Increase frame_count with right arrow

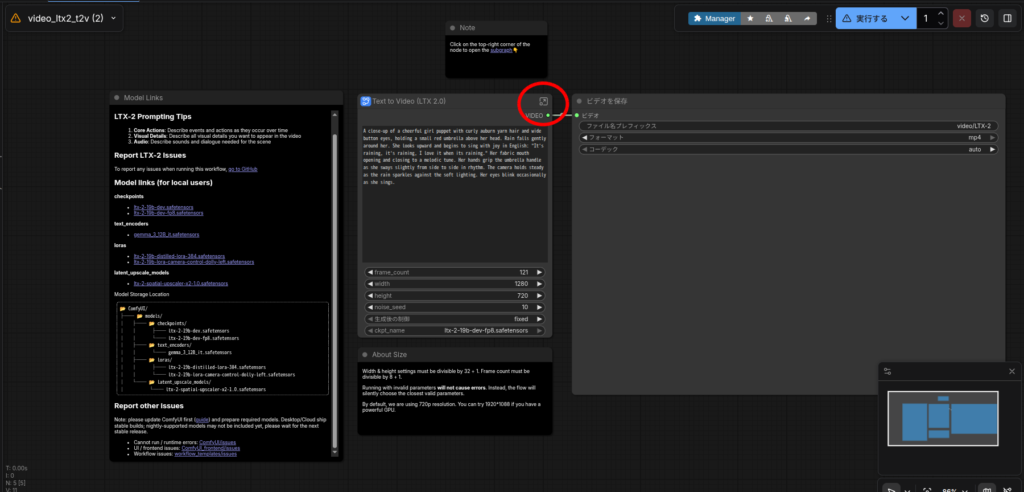click(x=540, y=272)
